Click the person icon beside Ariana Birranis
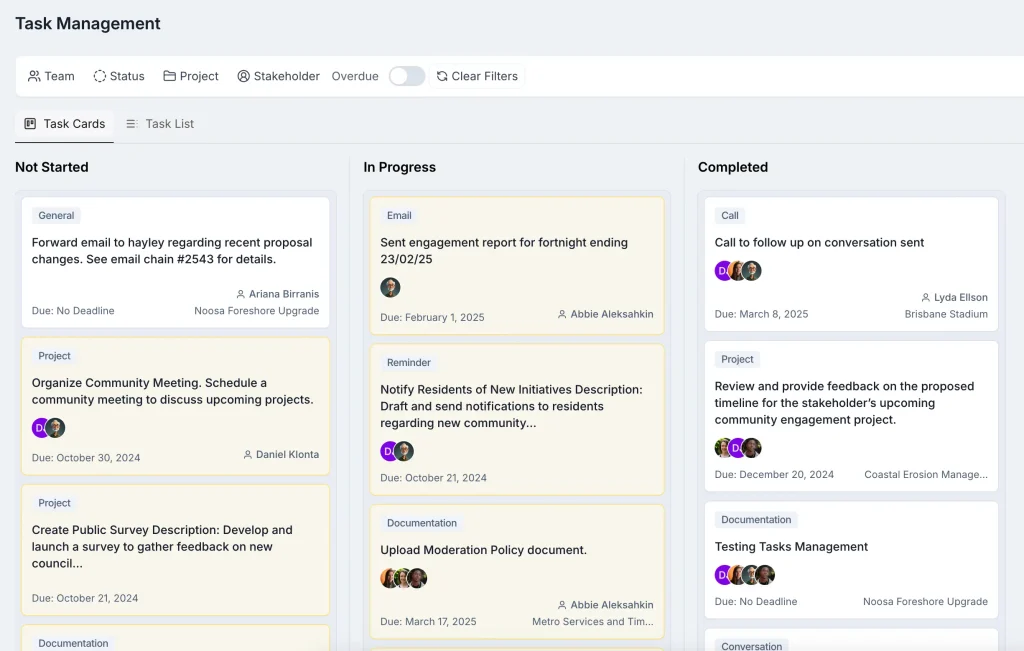The height and width of the screenshot is (651, 1024). 241,294
